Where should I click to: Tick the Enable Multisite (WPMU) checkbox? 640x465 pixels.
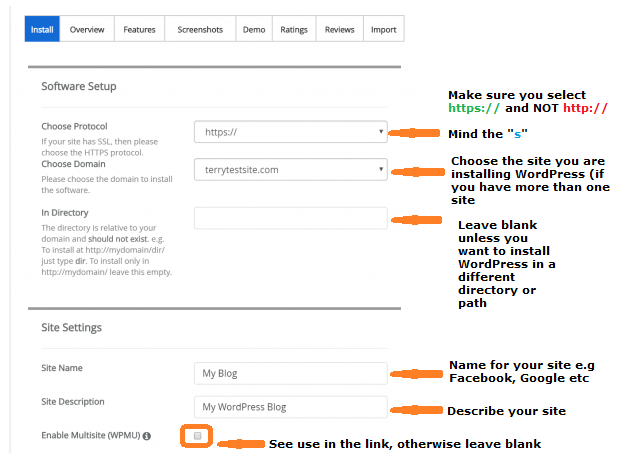(198, 436)
